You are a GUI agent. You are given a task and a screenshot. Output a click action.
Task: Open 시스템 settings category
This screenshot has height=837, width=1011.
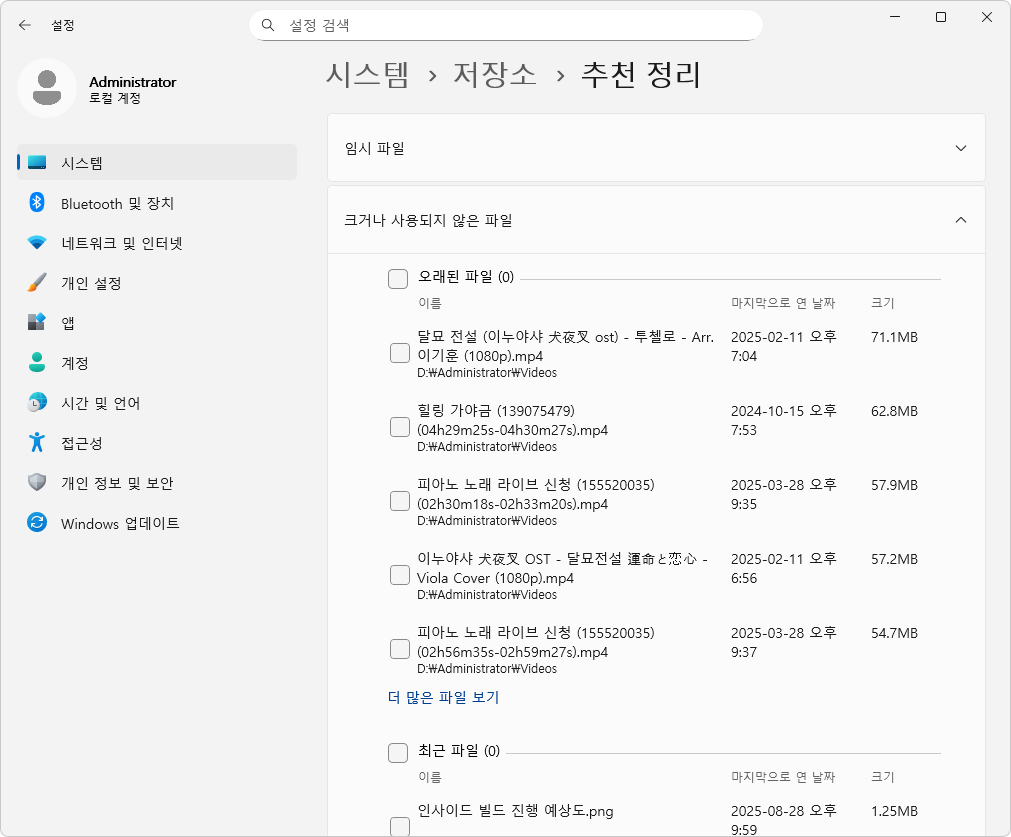pyautogui.click(x=157, y=162)
